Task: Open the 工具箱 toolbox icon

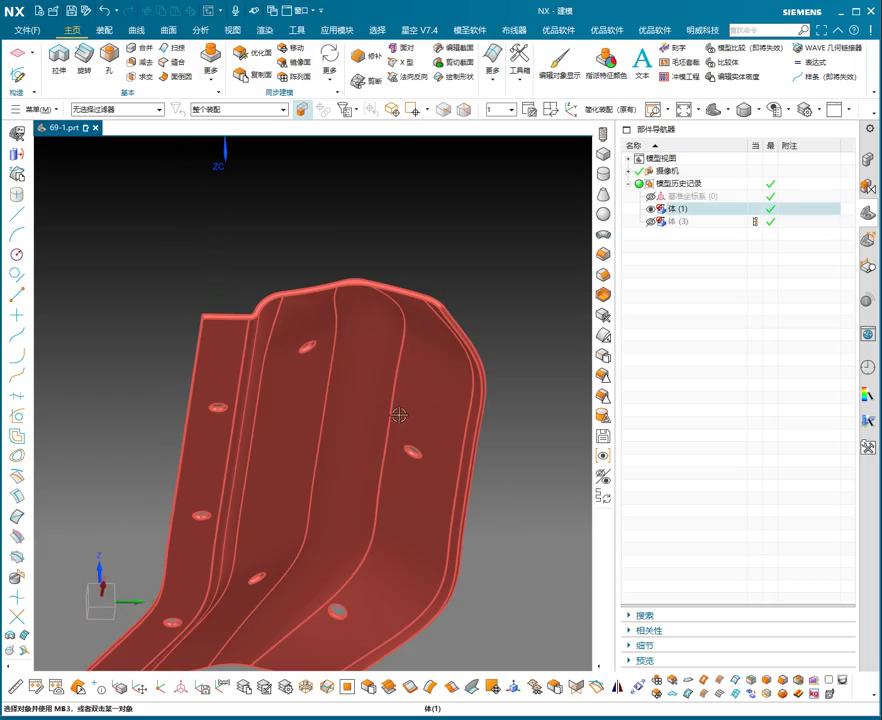Action: (x=519, y=55)
